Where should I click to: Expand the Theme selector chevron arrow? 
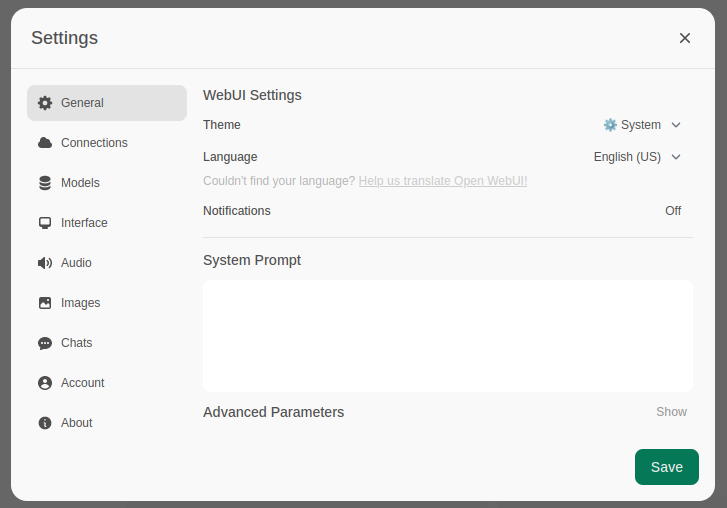[x=676, y=125]
